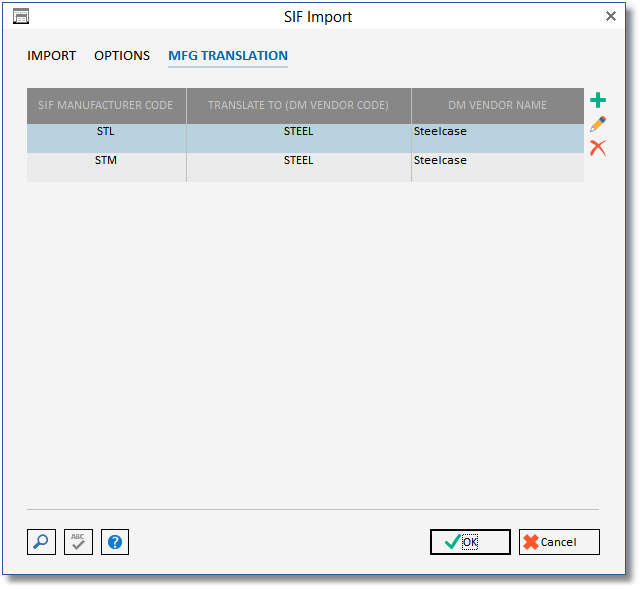Add a new manufacturer translation with green plus
640x589 pixels.
598,100
